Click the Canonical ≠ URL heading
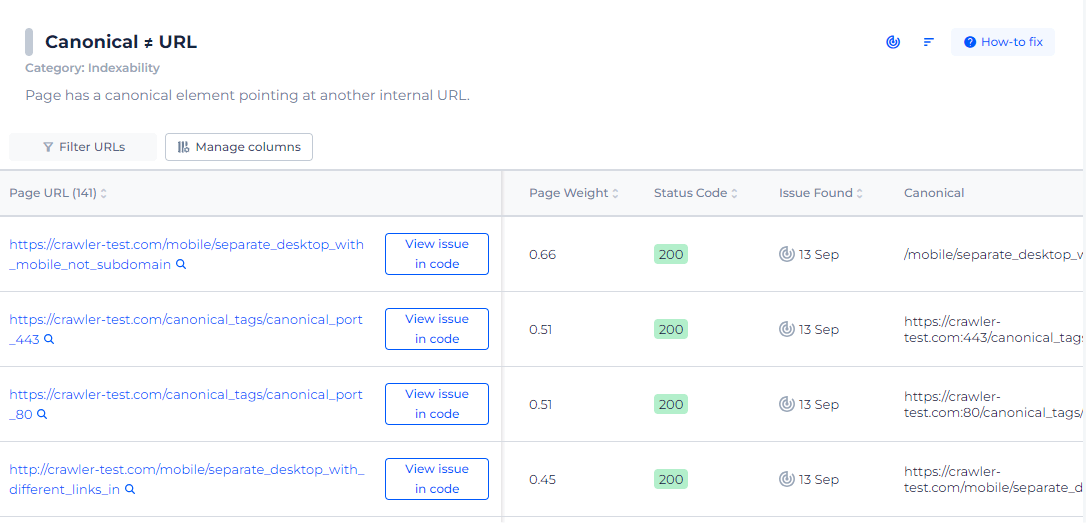1086x523 pixels. (121, 42)
